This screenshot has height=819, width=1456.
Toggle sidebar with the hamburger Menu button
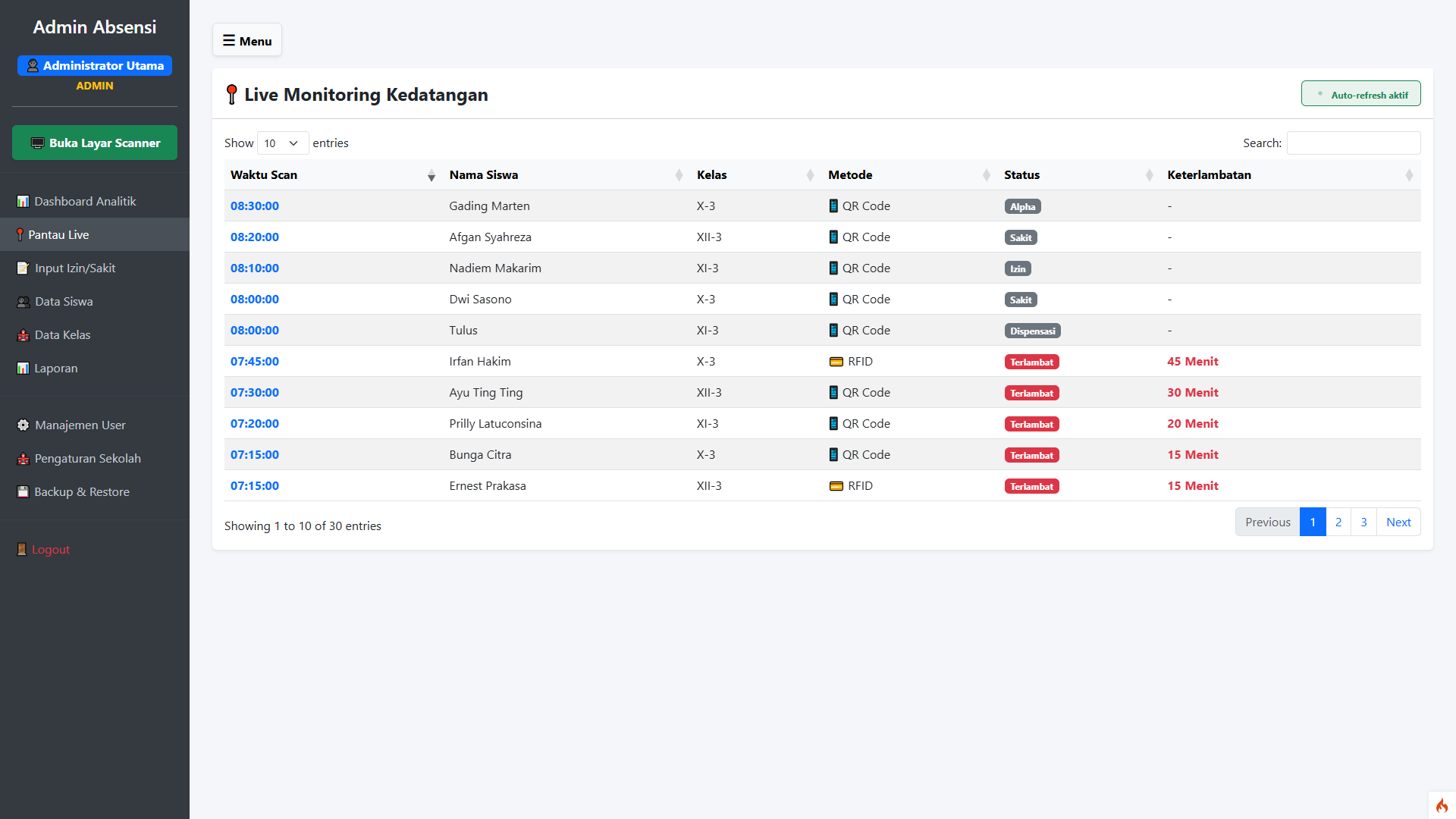tap(247, 41)
